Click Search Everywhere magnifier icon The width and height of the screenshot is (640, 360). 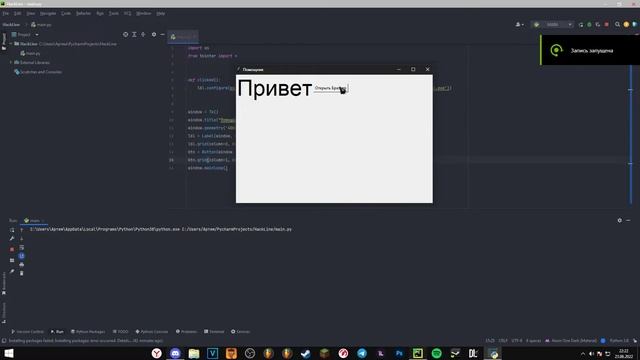pyautogui.click(x=618, y=24)
